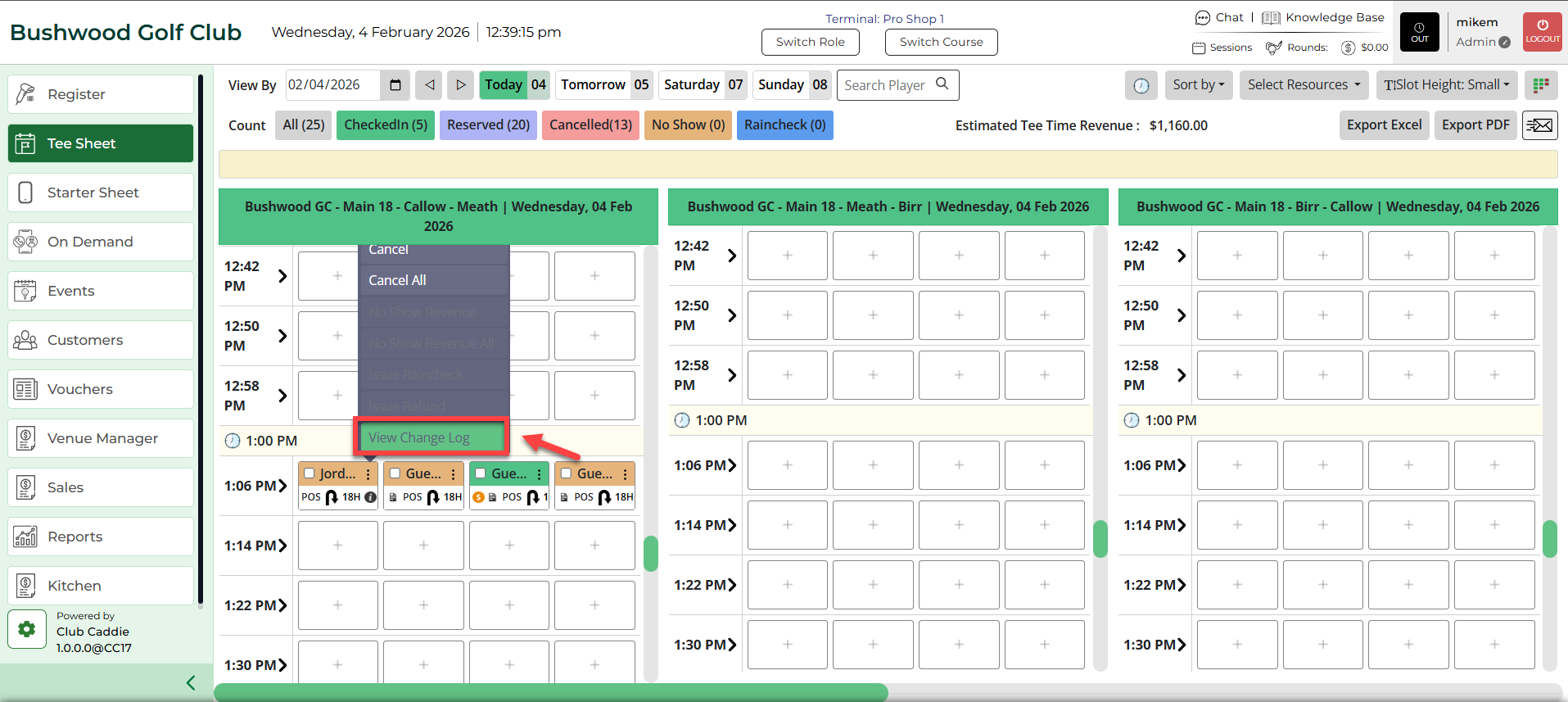The image size is (1568, 702).
Task: Open the grid layout view icon
Action: pos(1540,85)
